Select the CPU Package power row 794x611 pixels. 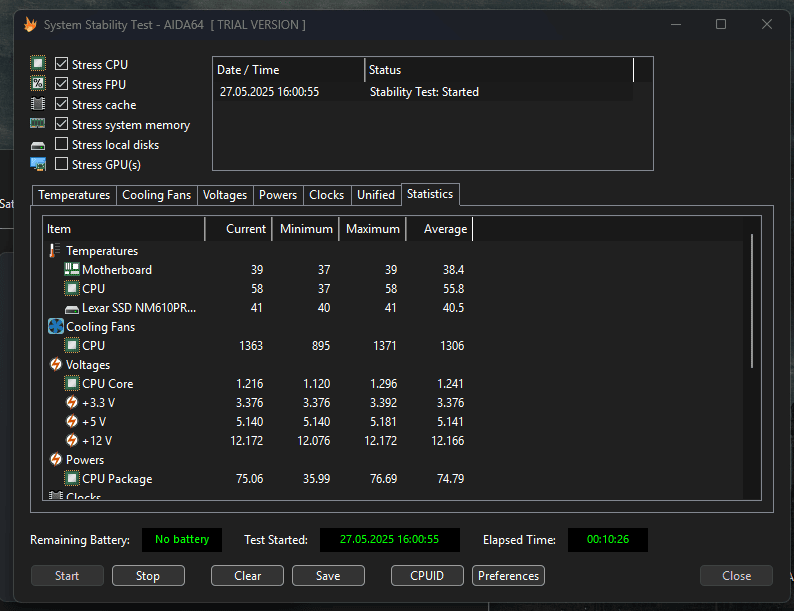coord(257,478)
